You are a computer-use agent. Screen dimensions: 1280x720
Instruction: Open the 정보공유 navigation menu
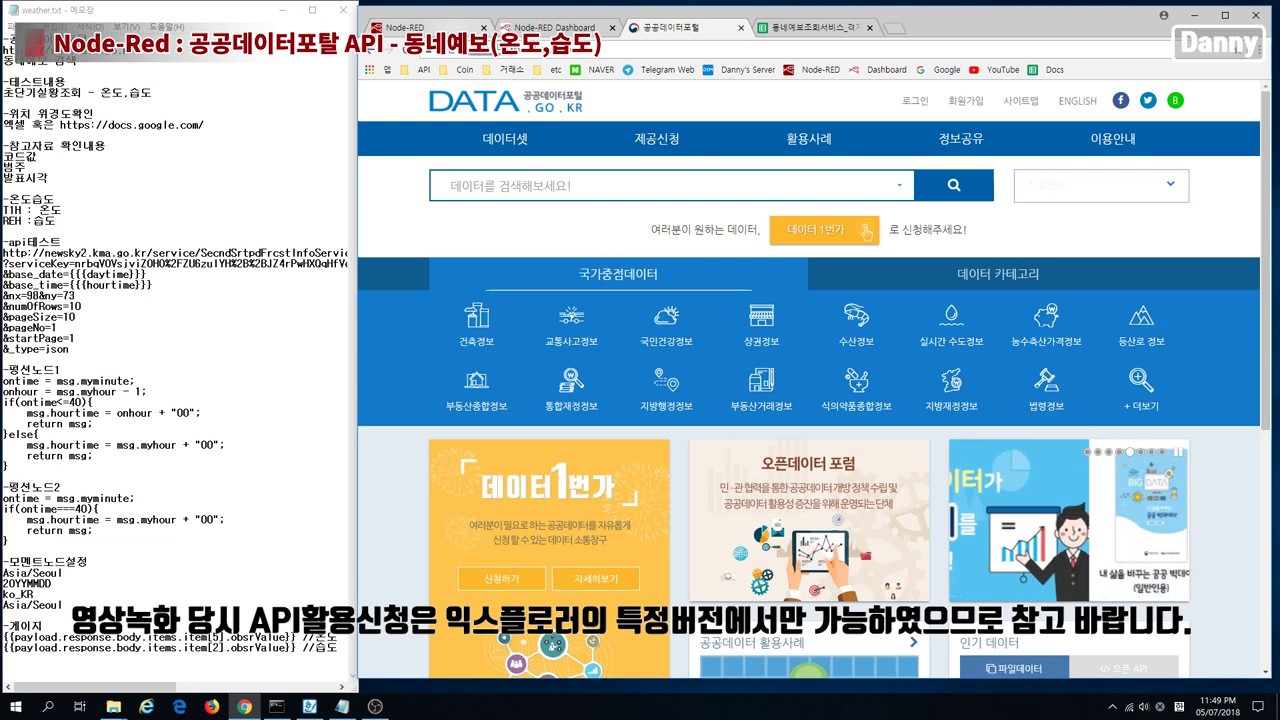pos(961,139)
